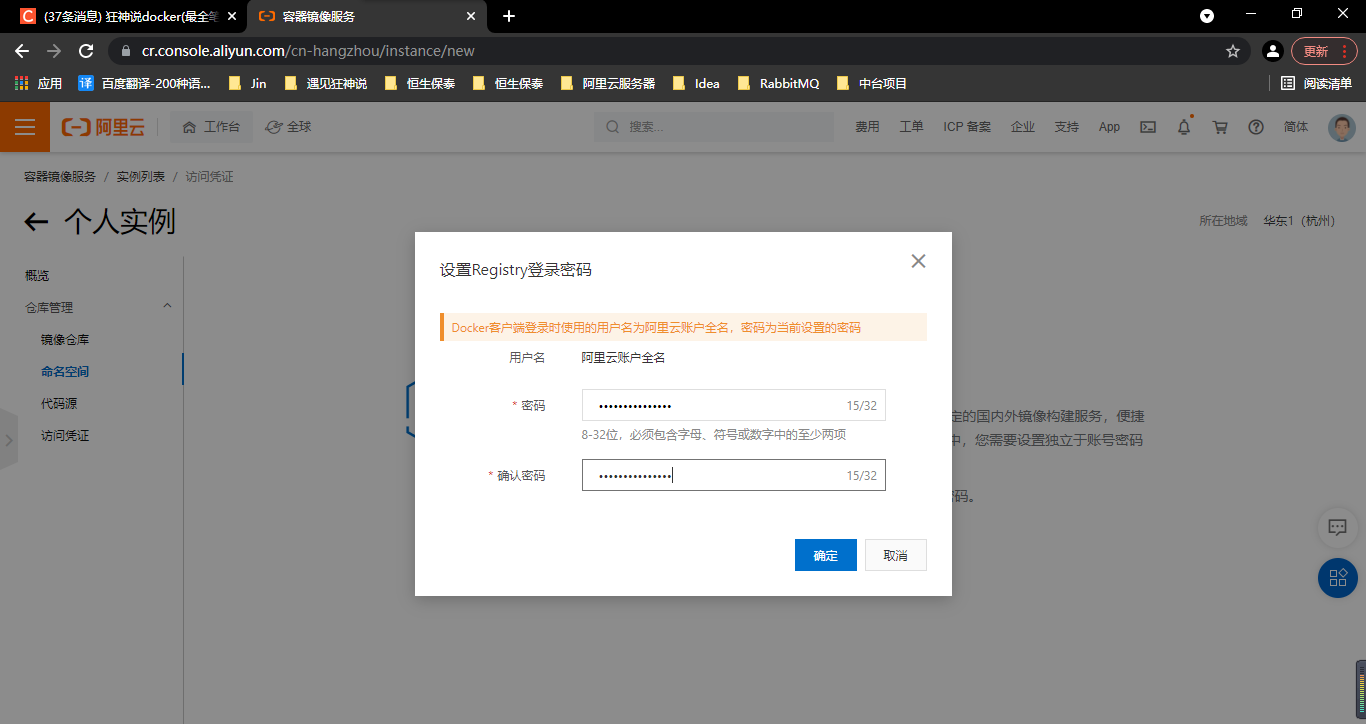The height and width of the screenshot is (724, 1366).
Task: Open the 工单 menu
Action: [x=911, y=127]
